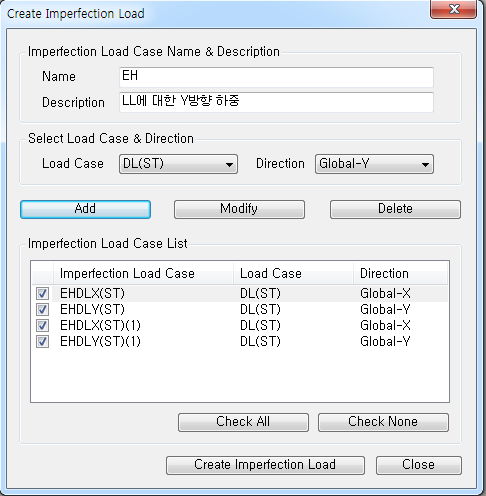Close the dialog with red X button
Screen dimensions: 486x496
tap(453, 9)
